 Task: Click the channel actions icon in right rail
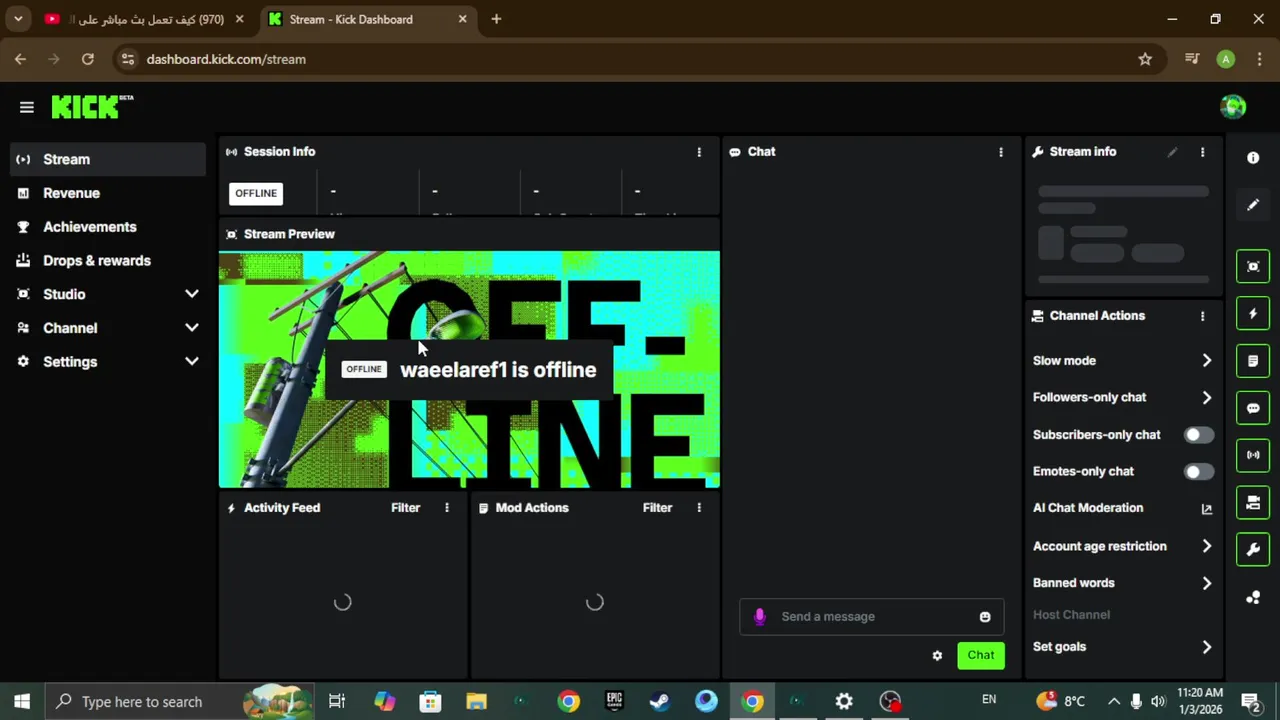pos(1253,502)
